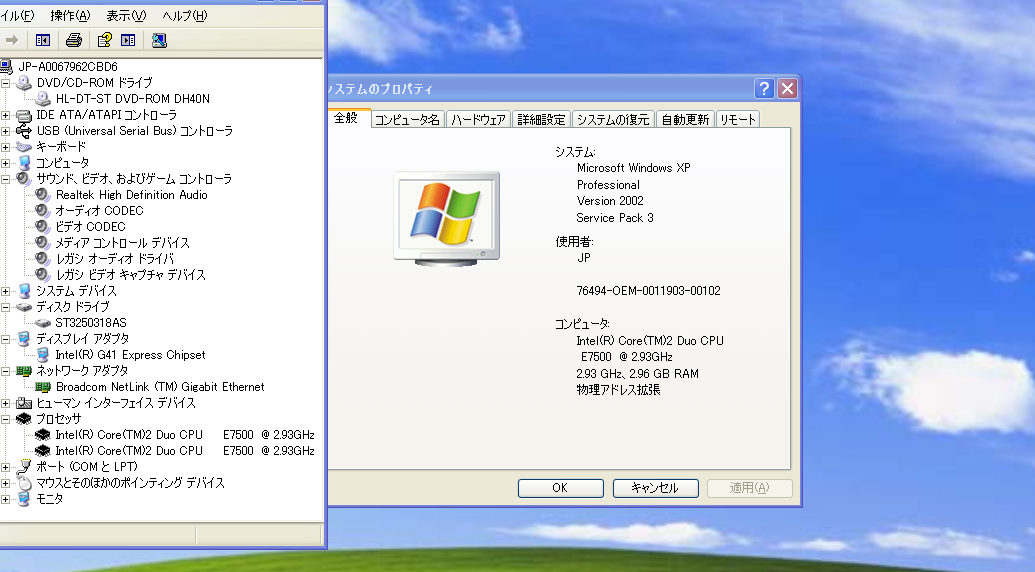Switch to the ハードウェア tab
The width and height of the screenshot is (1035, 572).
pyautogui.click(x=479, y=119)
